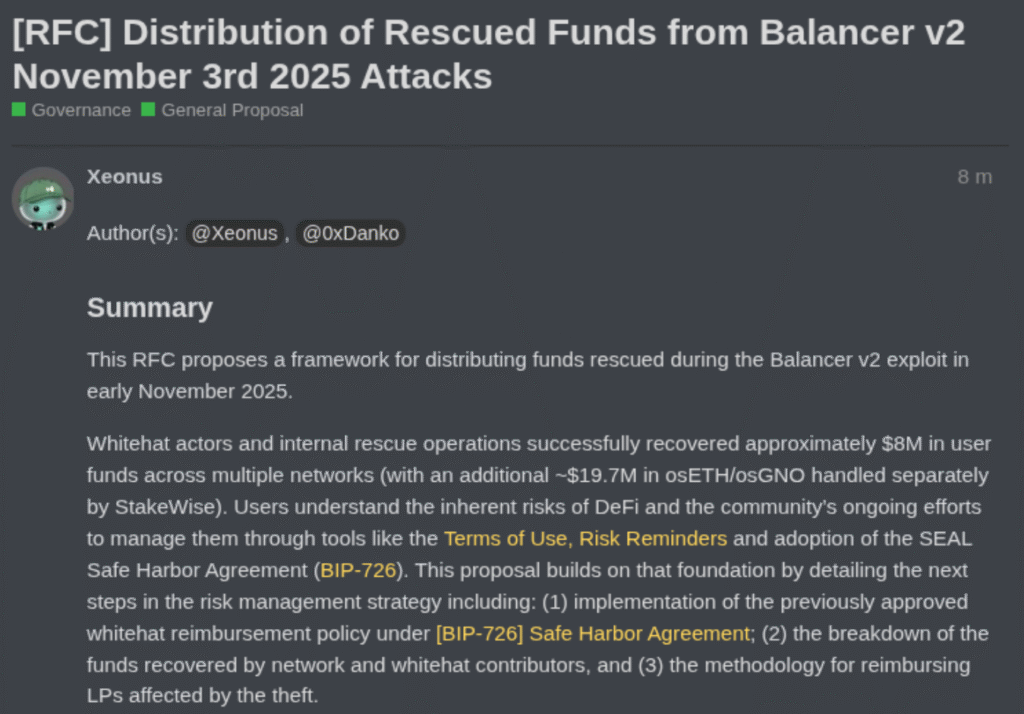The image size is (1024, 714).
Task: Click the green Governance tag square icon
Action: click(x=17, y=110)
